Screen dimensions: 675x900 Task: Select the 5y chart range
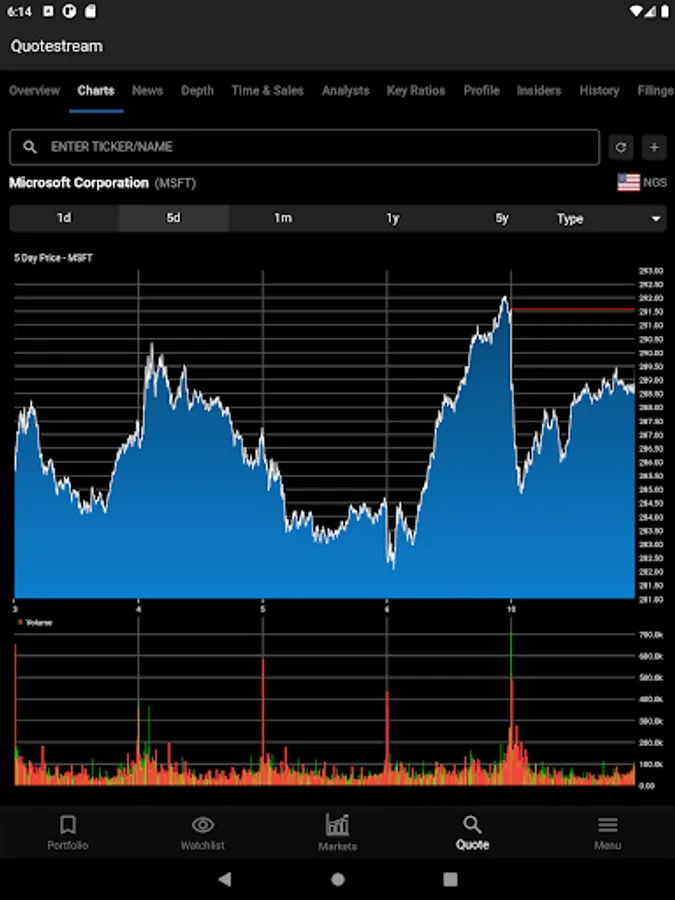click(x=502, y=219)
